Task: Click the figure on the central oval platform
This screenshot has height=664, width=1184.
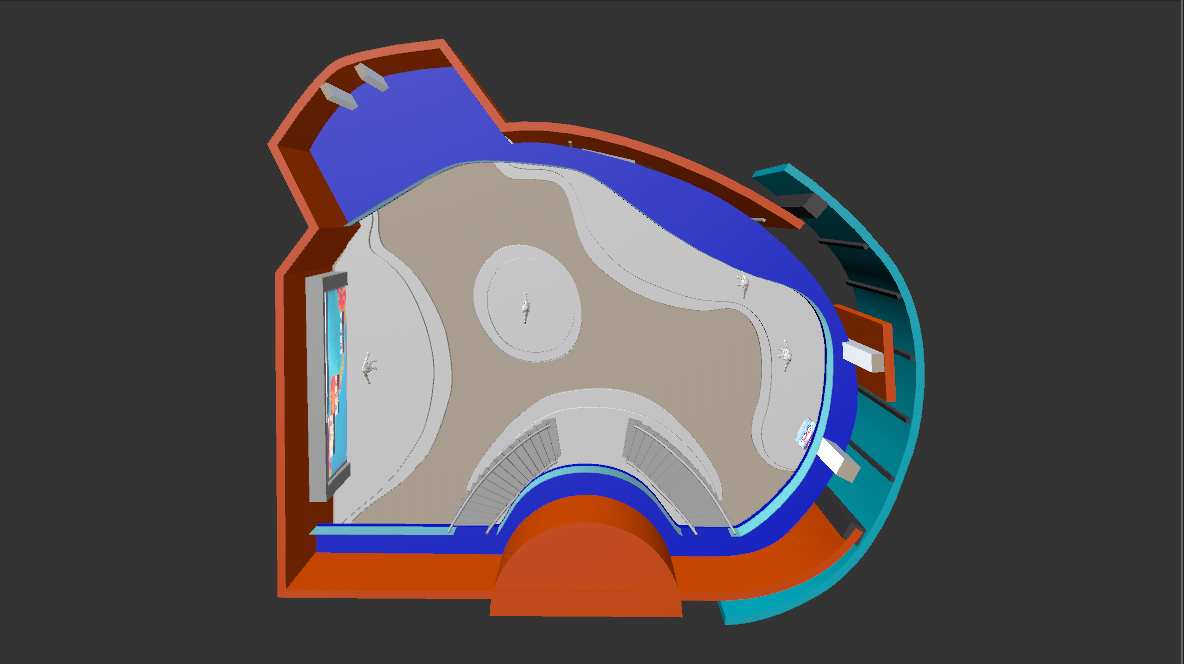Action: pos(525,308)
